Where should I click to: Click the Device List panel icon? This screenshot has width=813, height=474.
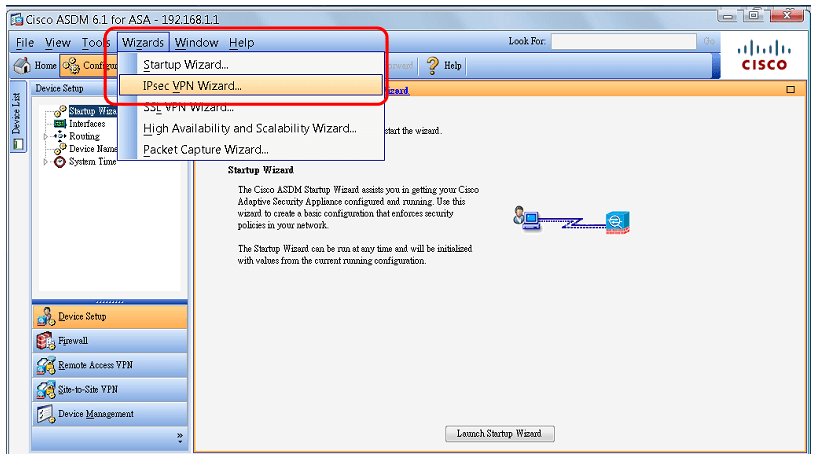[18, 144]
